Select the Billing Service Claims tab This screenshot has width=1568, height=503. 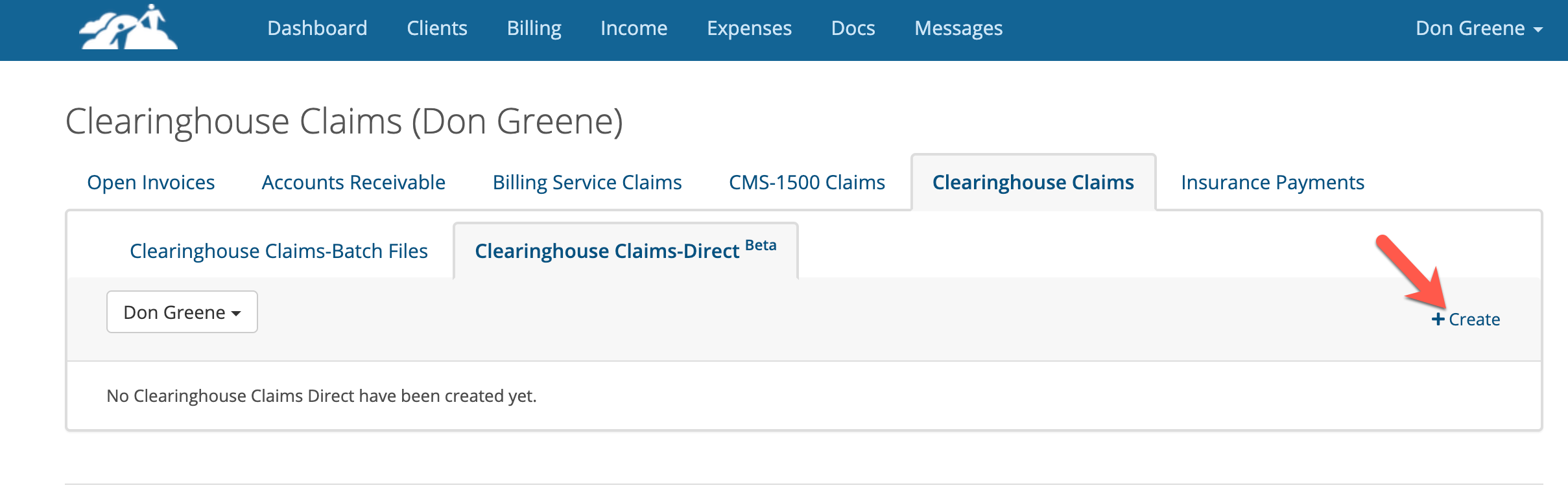pyautogui.click(x=587, y=182)
